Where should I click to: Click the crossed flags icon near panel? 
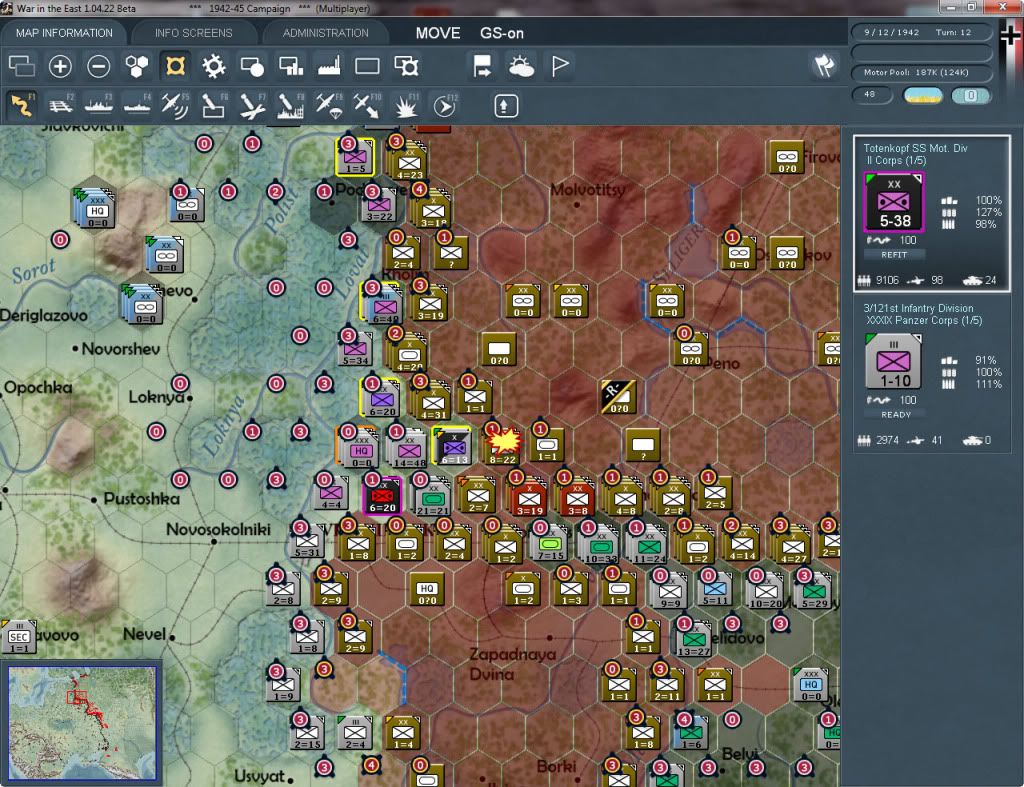pyautogui.click(x=824, y=65)
